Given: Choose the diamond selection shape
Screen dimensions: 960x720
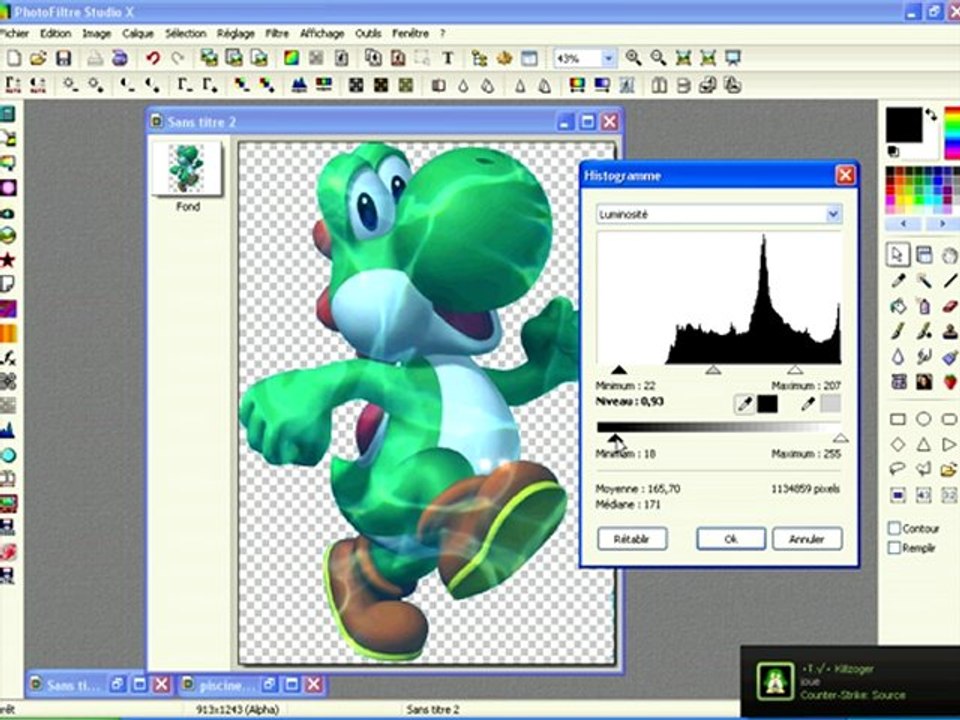Looking at the screenshot, I should [898, 444].
